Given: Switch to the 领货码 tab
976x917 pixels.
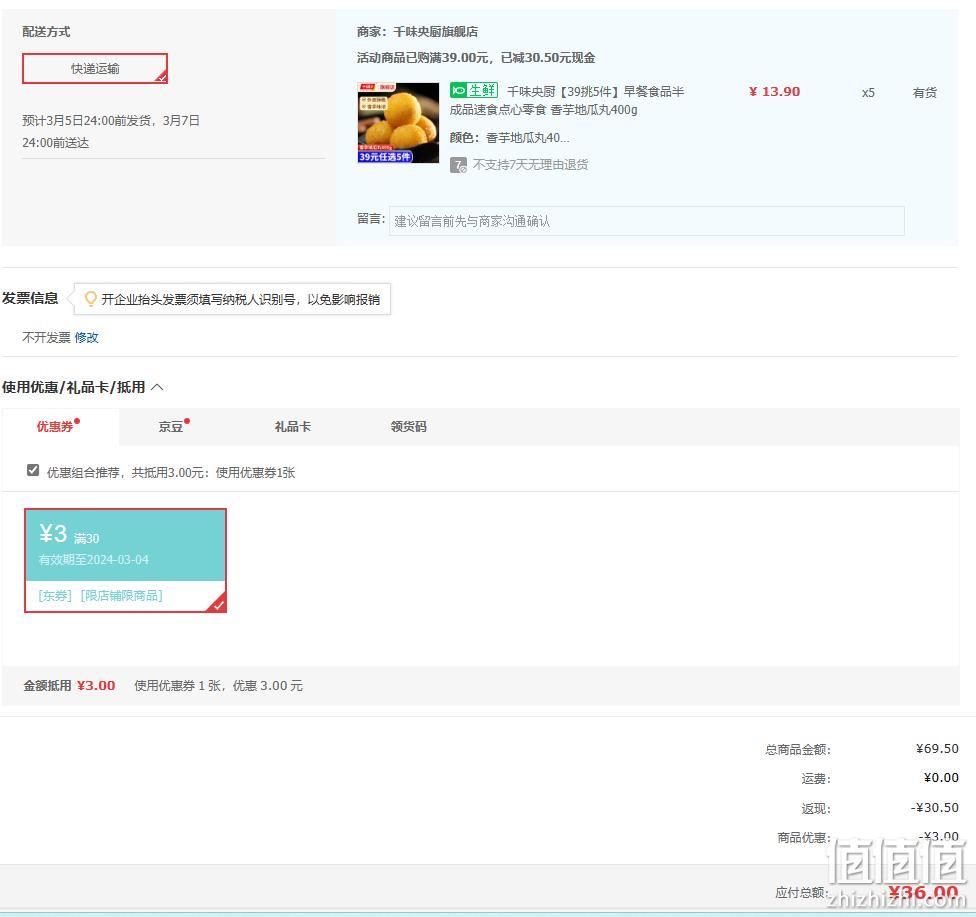Looking at the screenshot, I should click(408, 426).
